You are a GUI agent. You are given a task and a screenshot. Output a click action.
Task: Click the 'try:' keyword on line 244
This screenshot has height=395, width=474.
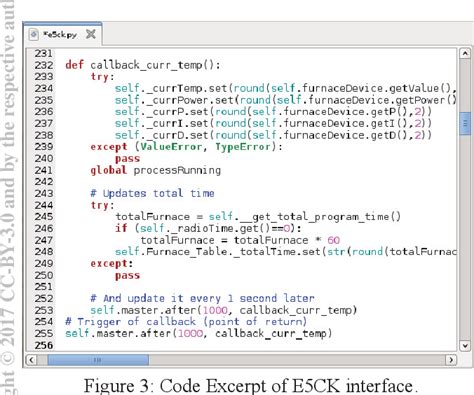[x=102, y=205]
